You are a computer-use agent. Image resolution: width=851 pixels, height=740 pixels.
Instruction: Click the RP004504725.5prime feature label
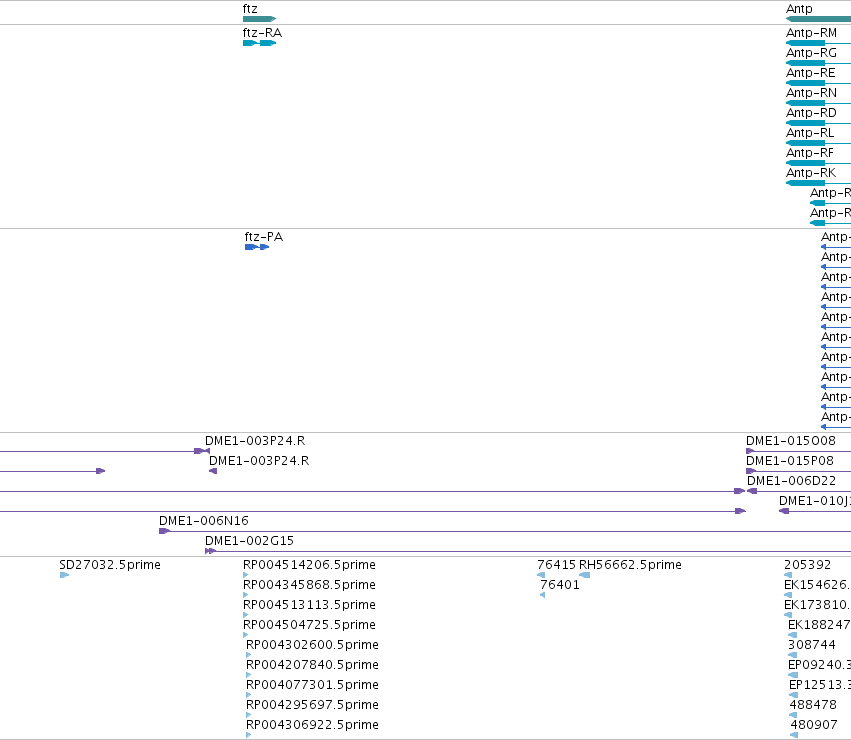pyautogui.click(x=309, y=625)
